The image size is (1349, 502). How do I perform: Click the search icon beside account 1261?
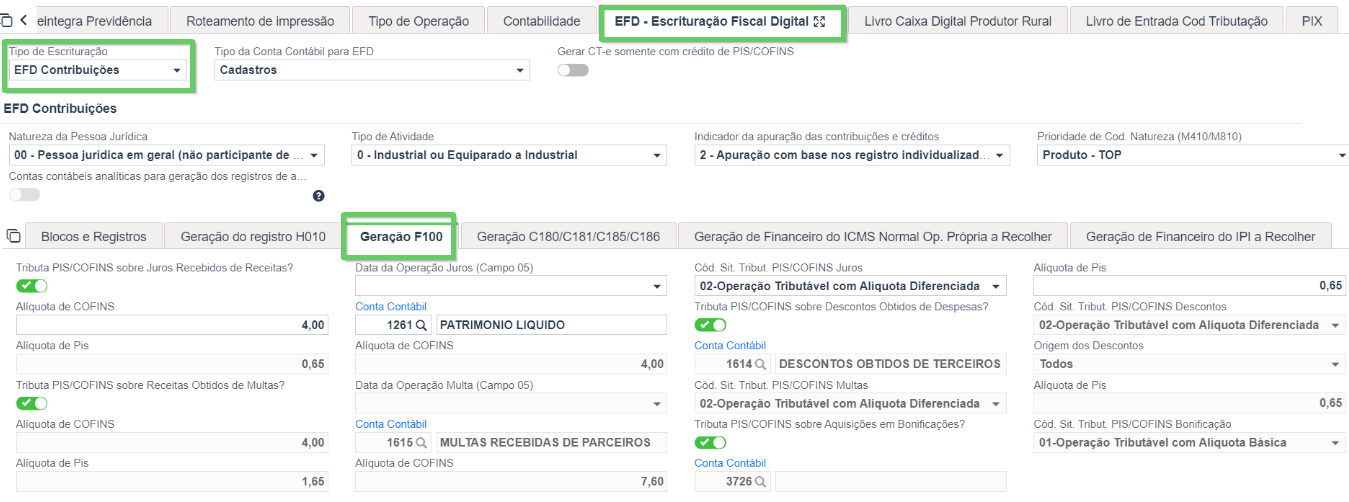click(x=421, y=325)
